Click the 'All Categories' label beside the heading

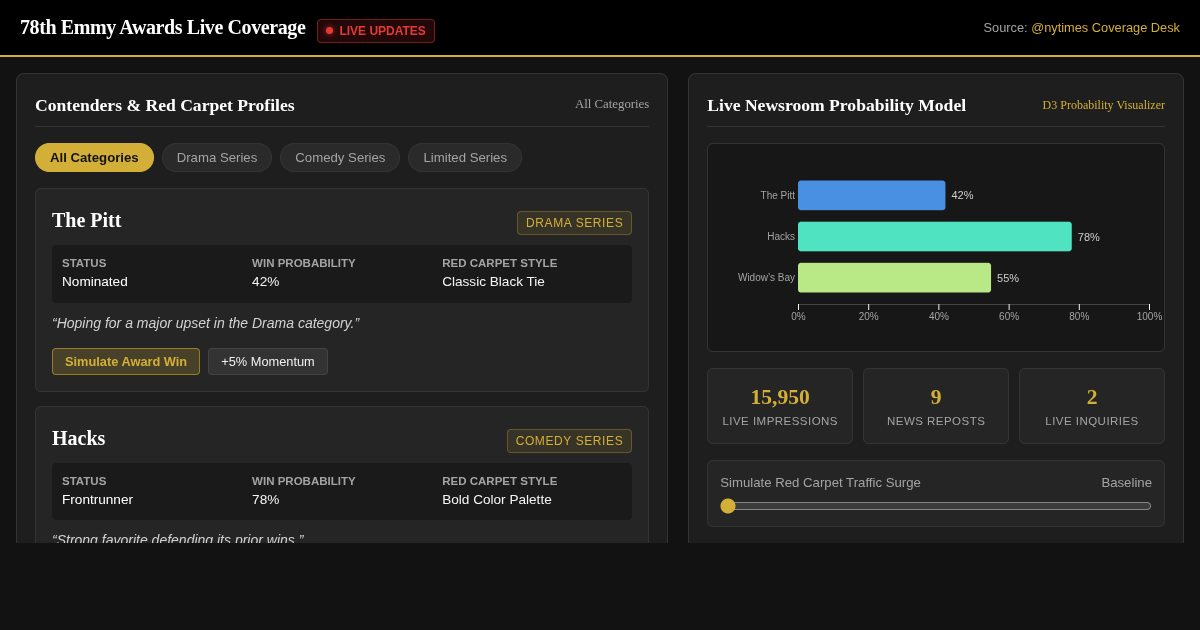(612, 104)
